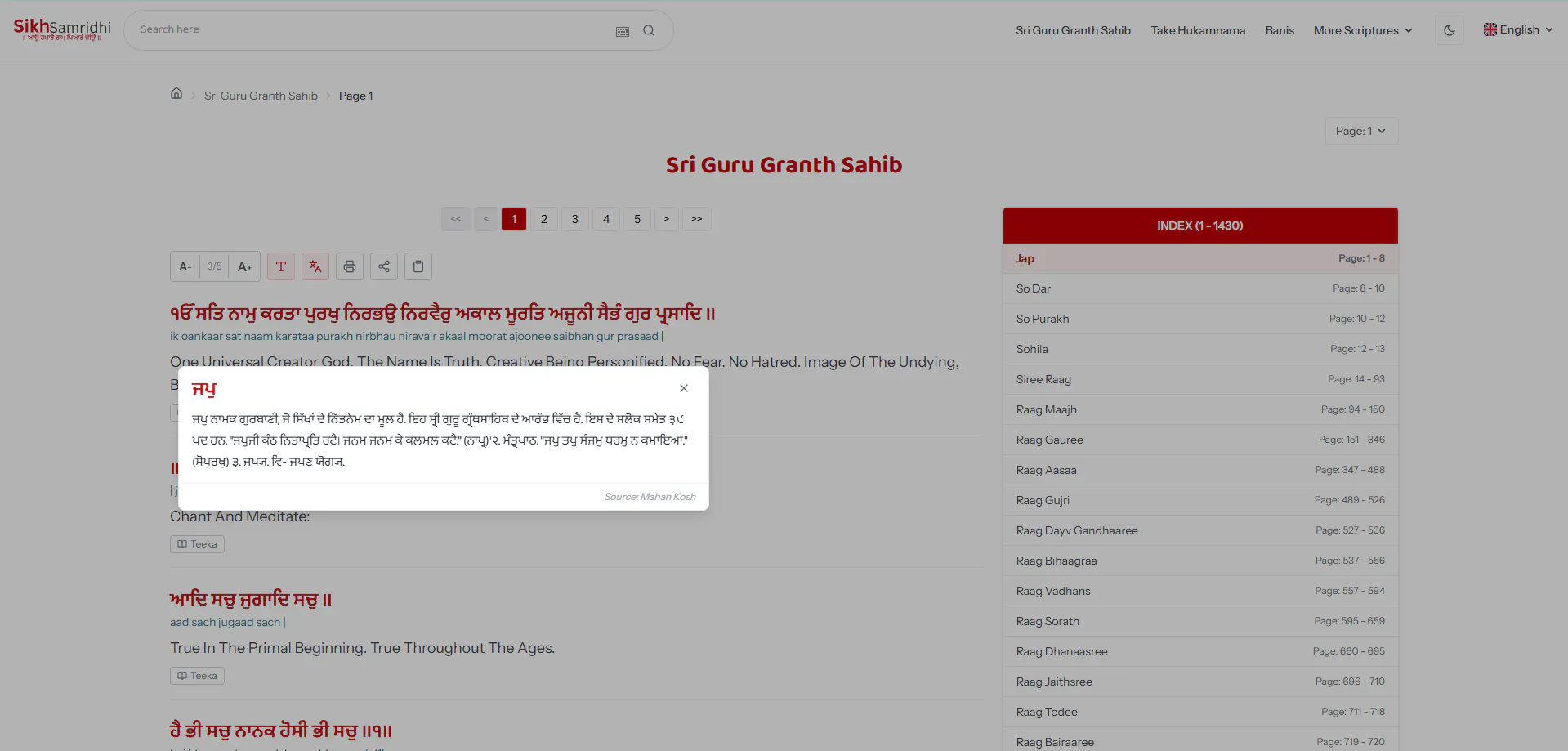The width and height of the screenshot is (1568, 751).
Task: Click the Gurmukhi line ਹੈ ਭੀ ਸਚੁ ਨਾਨਕ
Action: (x=281, y=731)
